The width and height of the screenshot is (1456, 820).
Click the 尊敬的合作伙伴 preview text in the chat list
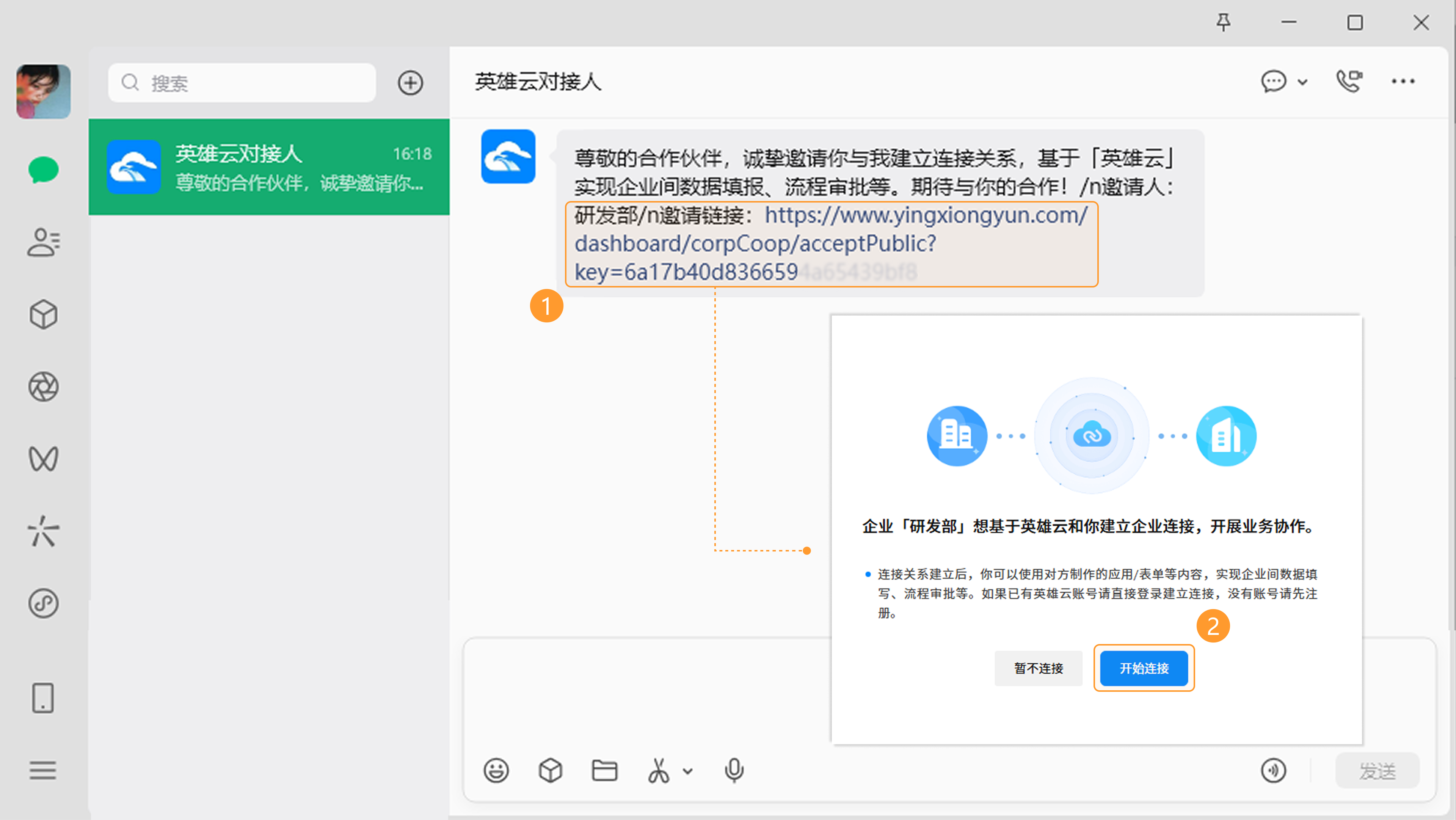click(299, 183)
